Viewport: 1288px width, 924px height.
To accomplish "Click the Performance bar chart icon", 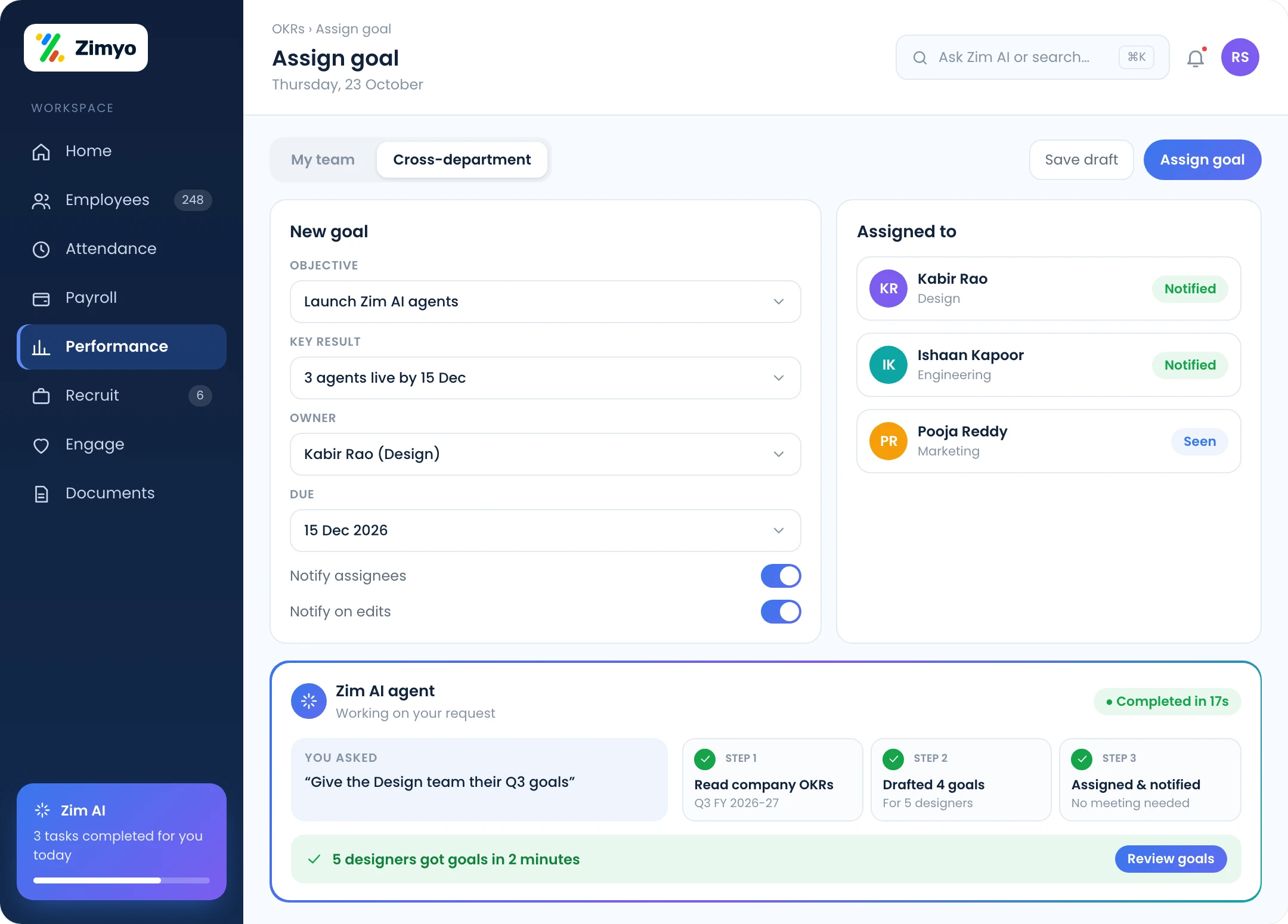I will (41, 347).
